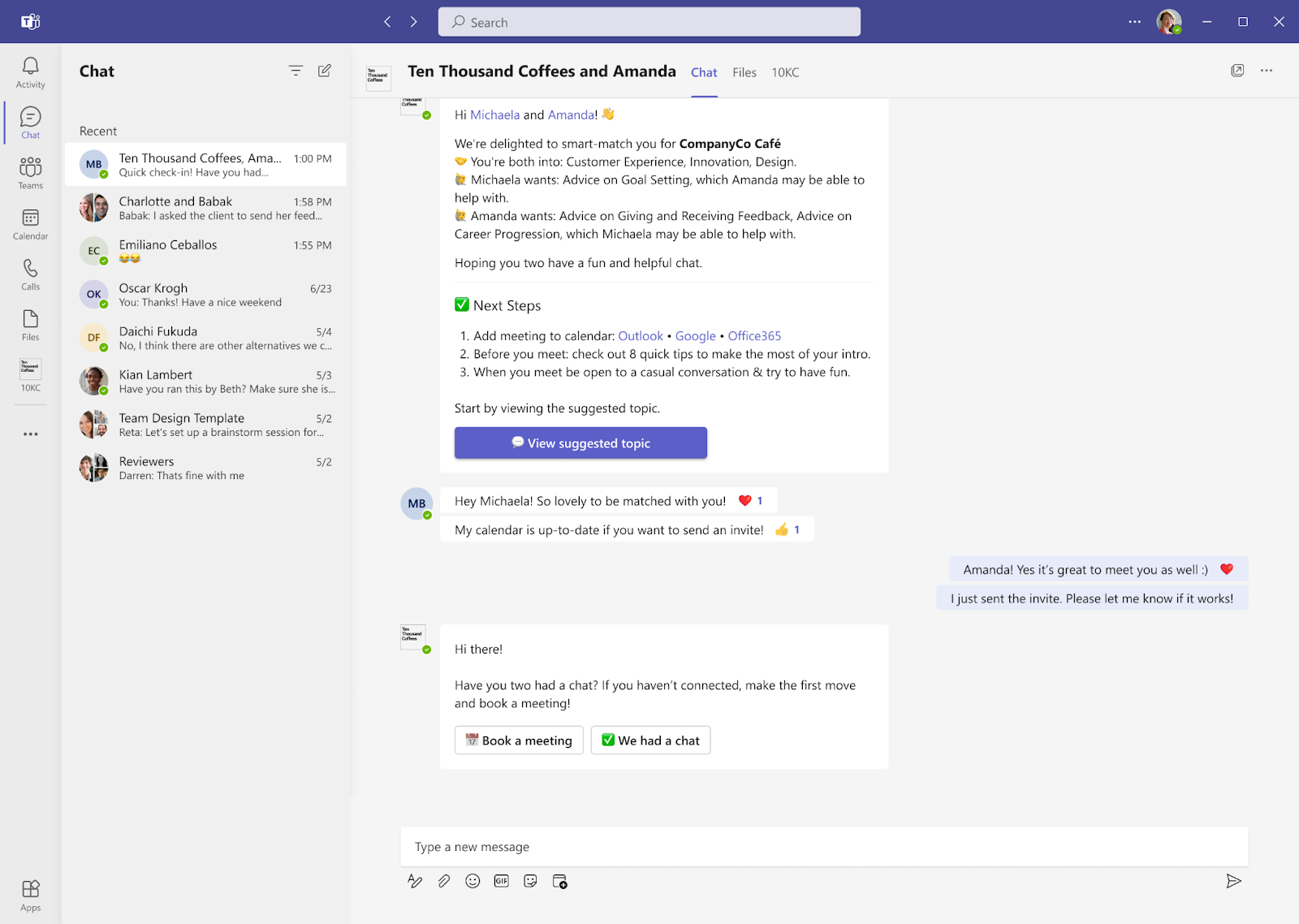The image size is (1299, 924).
Task: Open Oscar Krogh conversation
Action: point(205,294)
